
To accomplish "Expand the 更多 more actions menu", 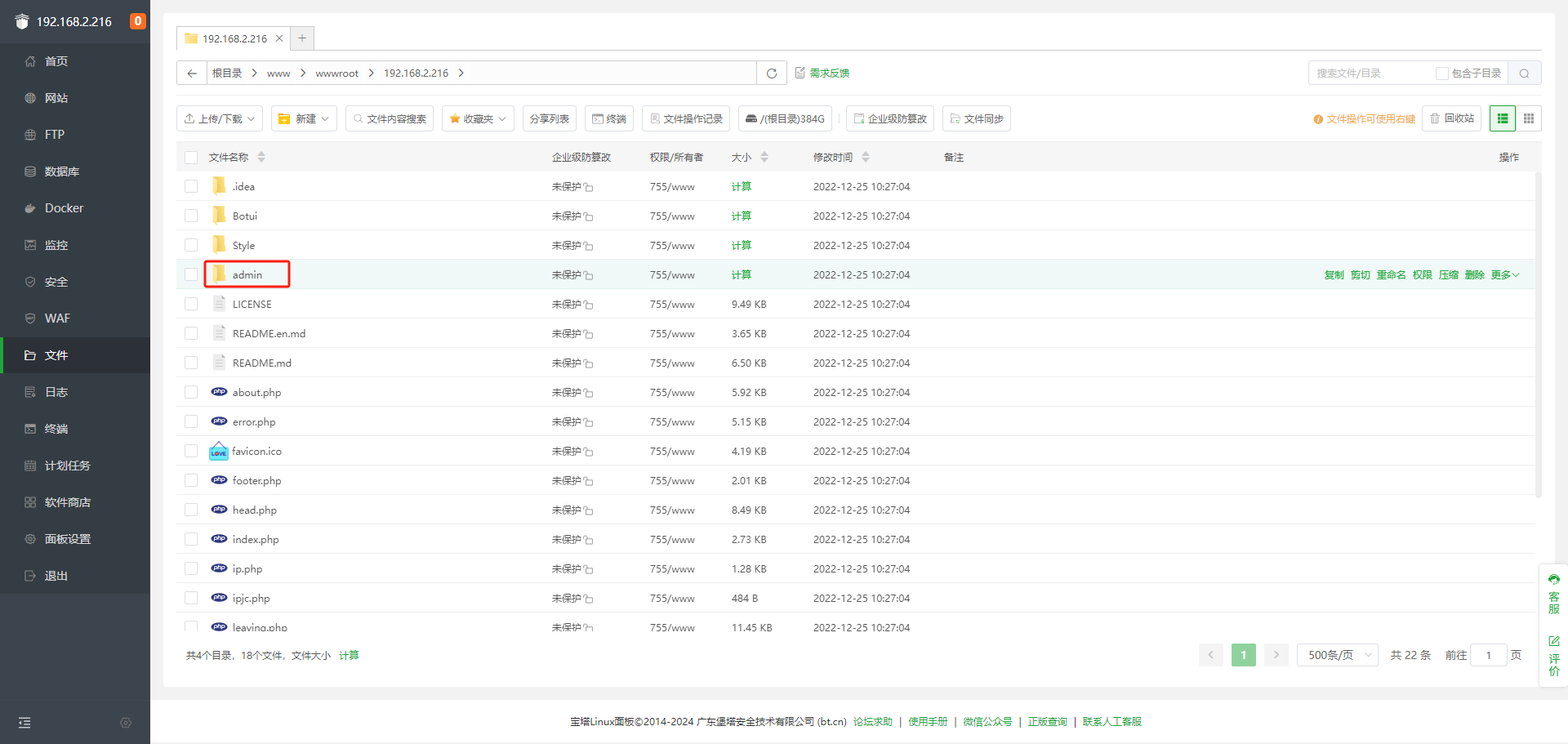I will coord(1505,274).
